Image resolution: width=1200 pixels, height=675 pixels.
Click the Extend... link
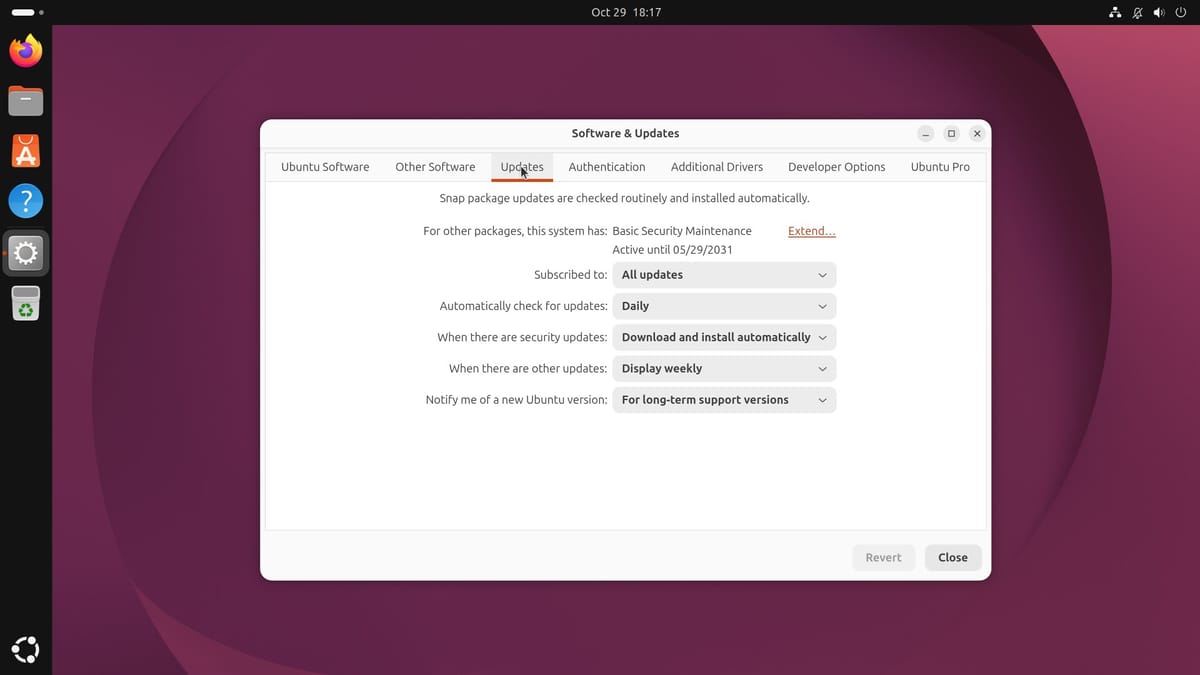pyautogui.click(x=812, y=231)
